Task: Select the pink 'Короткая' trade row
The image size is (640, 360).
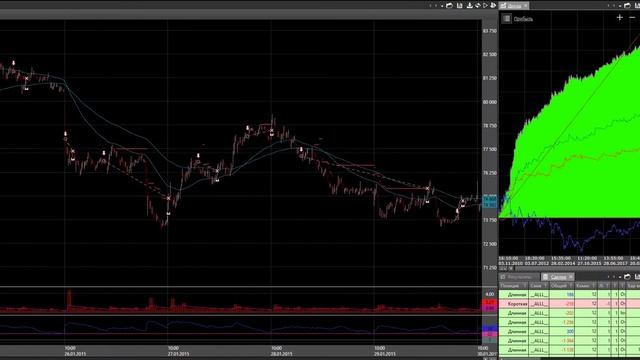Action: [569, 304]
